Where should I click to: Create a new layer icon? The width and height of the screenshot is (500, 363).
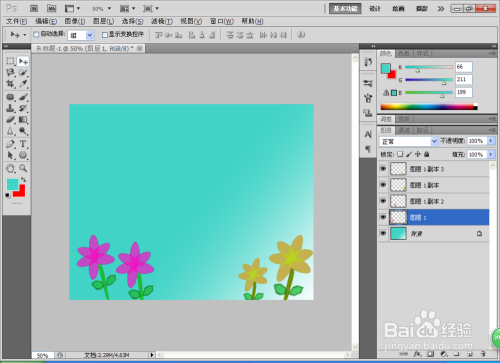pos(470,354)
